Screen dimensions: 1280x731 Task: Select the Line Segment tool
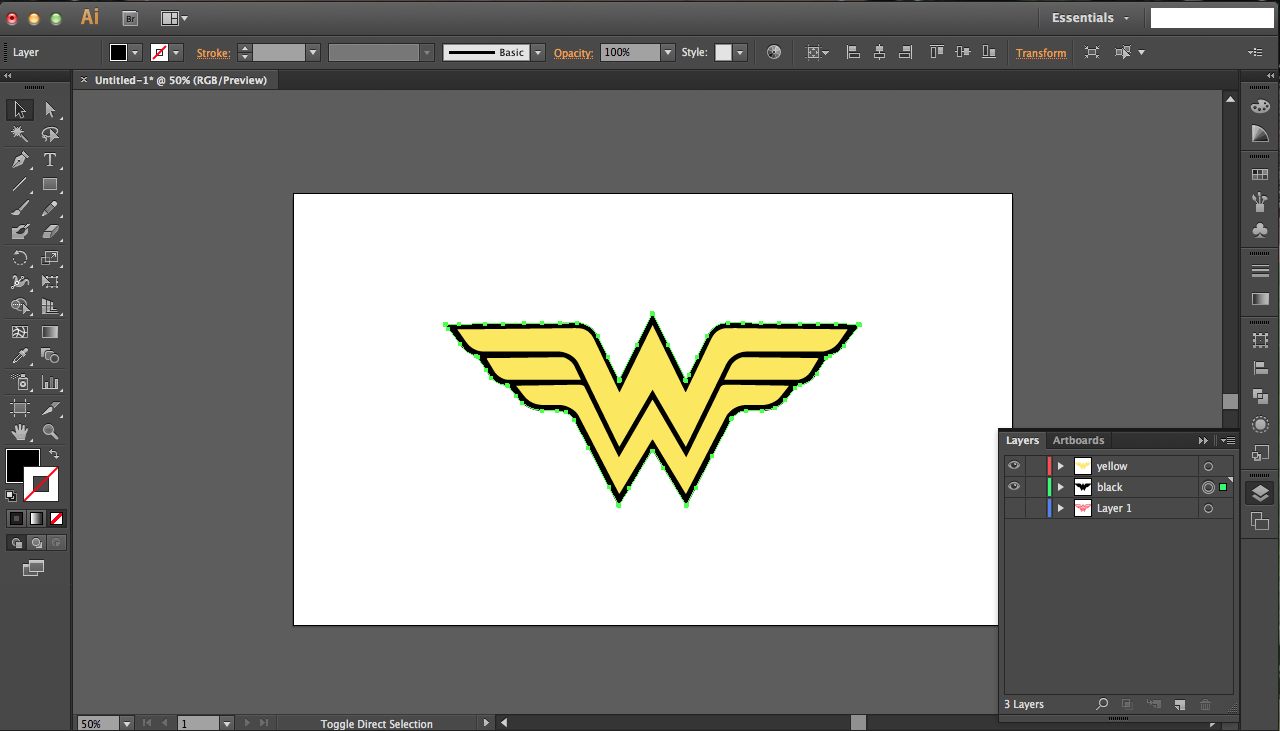(x=20, y=184)
